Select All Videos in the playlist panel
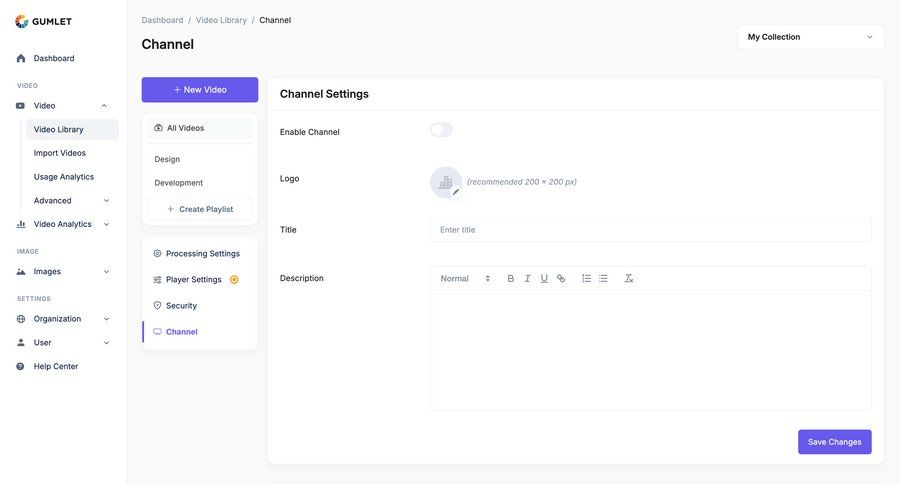 pyautogui.click(x=200, y=128)
